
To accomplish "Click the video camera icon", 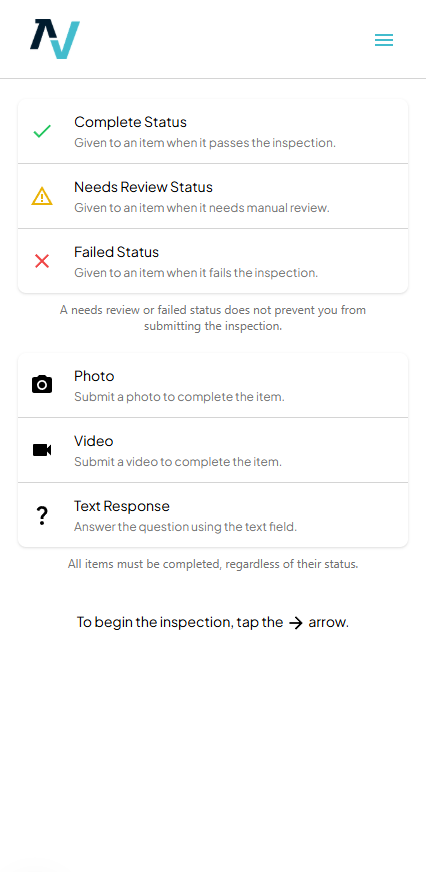I will (42, 450).
